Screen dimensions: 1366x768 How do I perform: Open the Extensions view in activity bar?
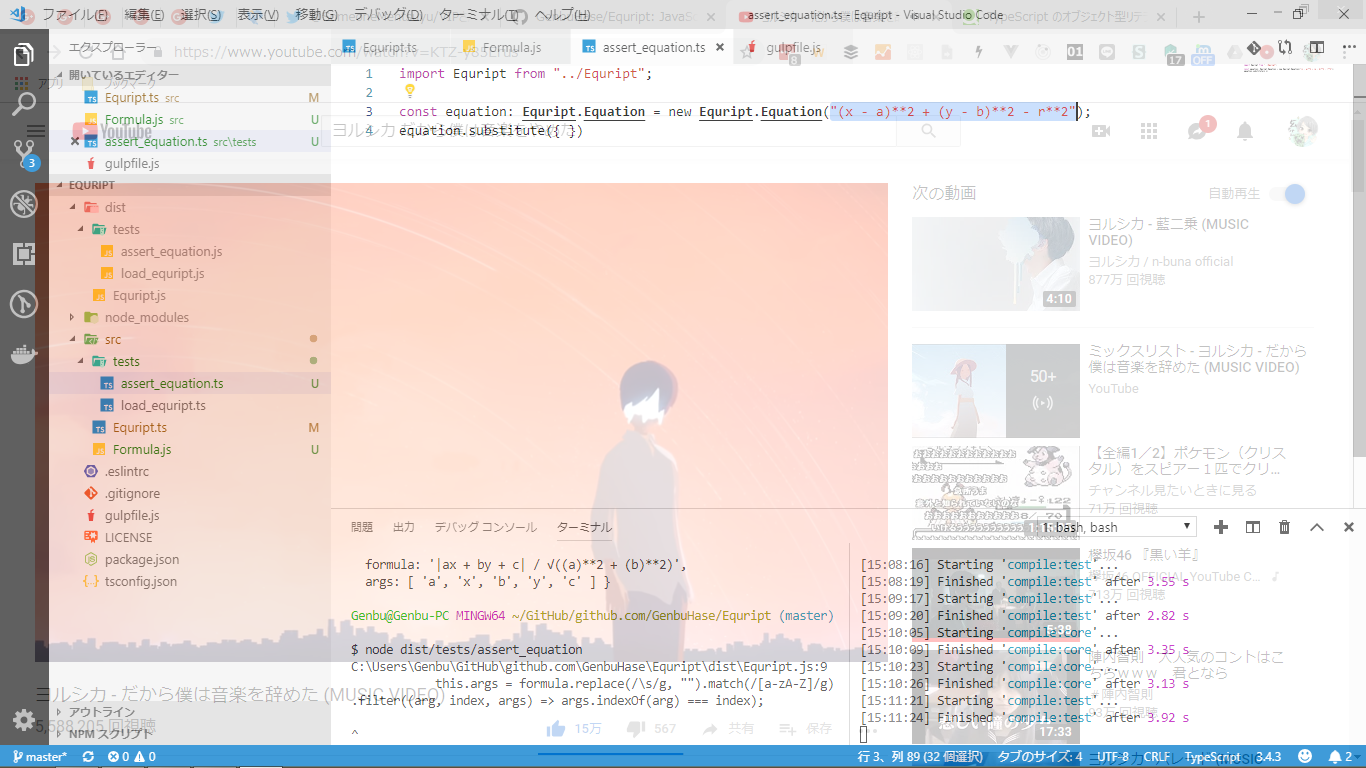tap(24, 254)
